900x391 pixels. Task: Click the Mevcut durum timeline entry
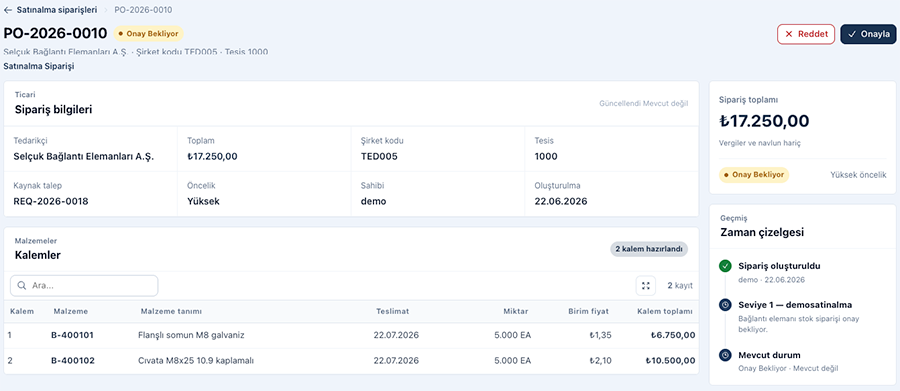(x=769, y=355)
